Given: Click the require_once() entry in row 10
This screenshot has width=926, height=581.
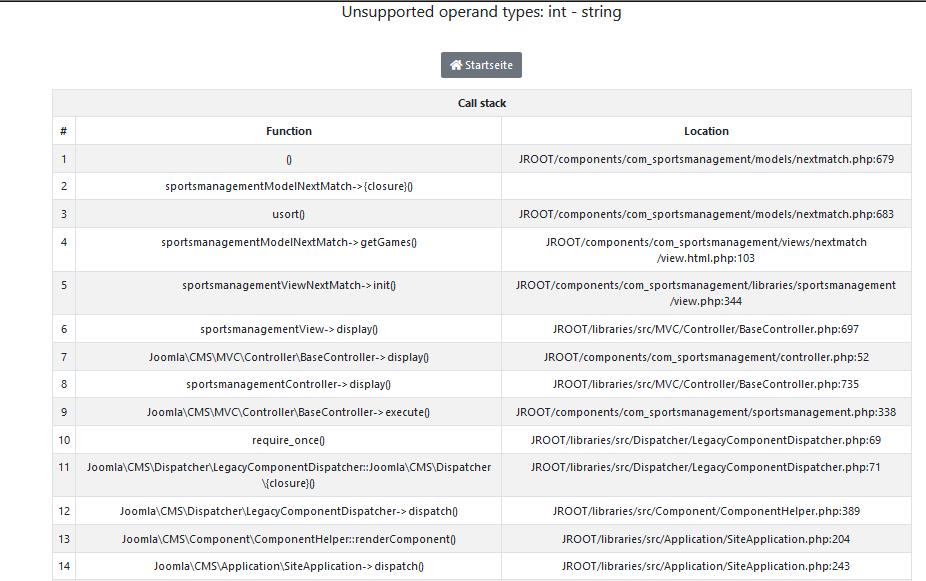Looking at the screenshot, I should tap(289, 439).
